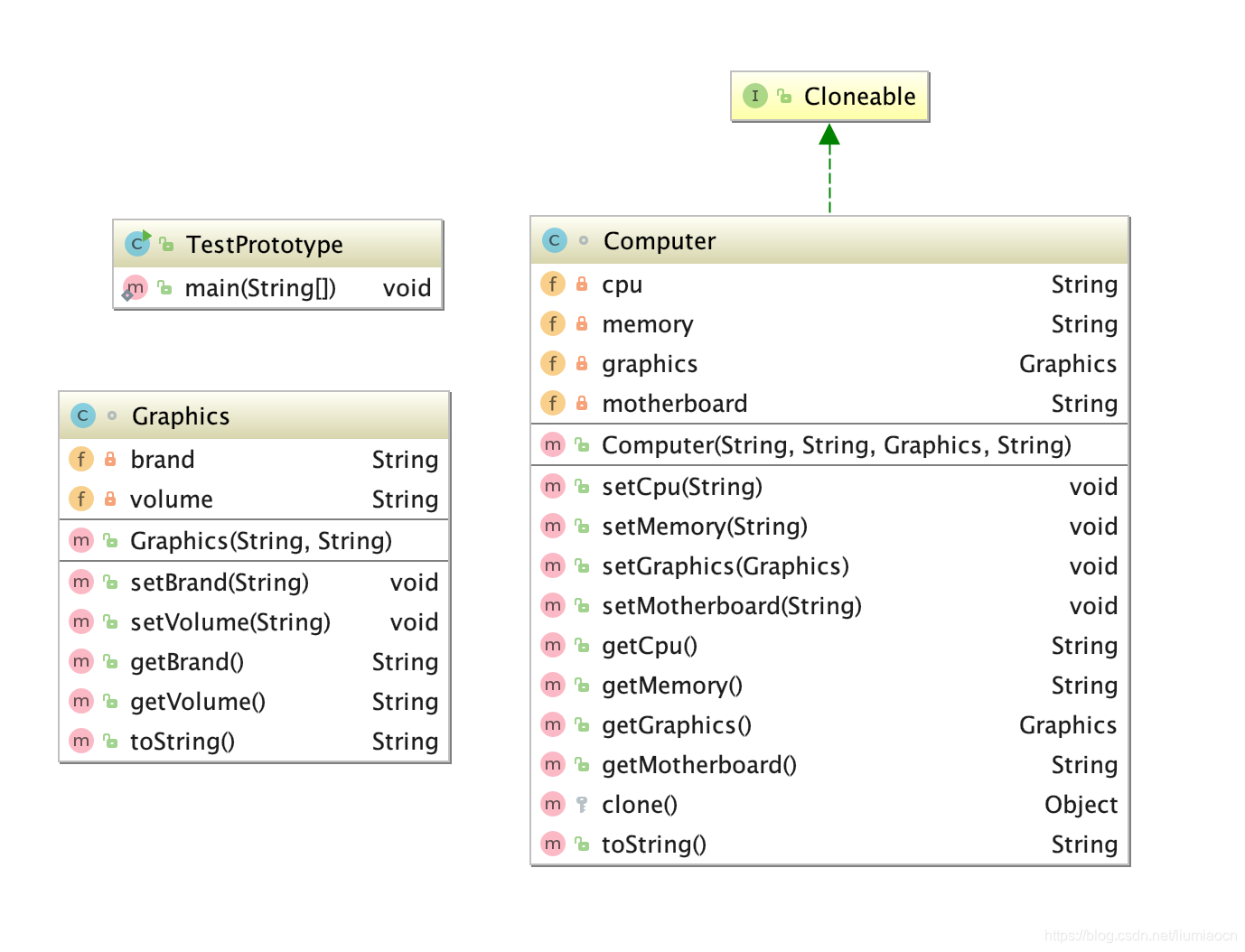Click the Graphics type of the graphics field
Screen dimensions: 1245x952
(1068, 364)
